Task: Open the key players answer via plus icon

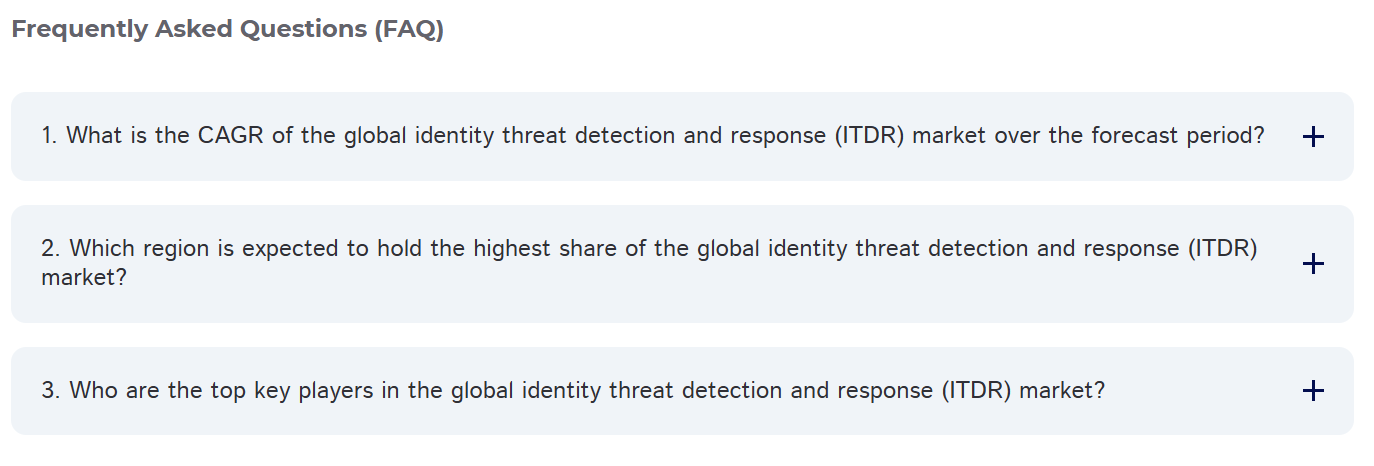Action: coord(1314,391)
